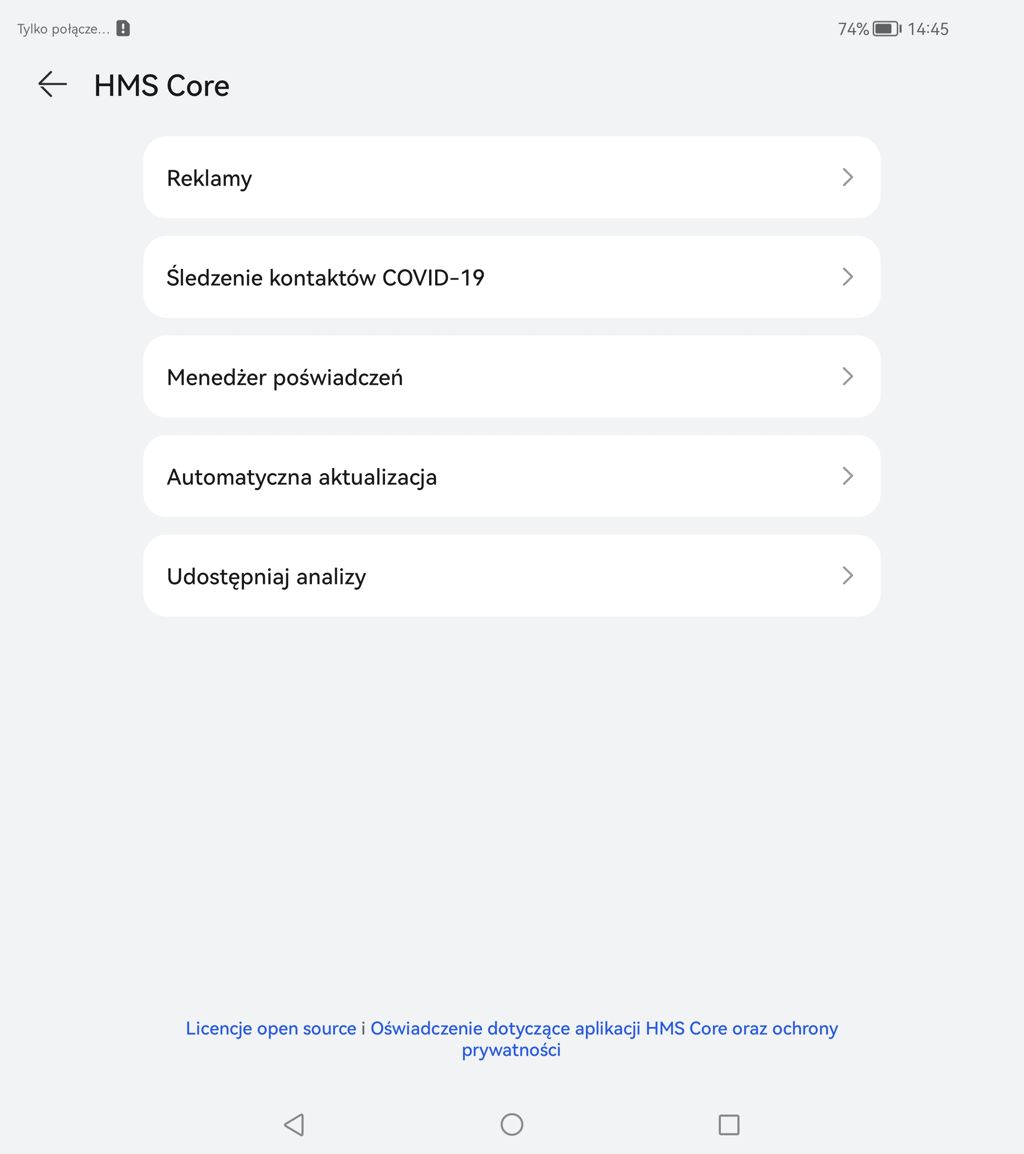Image resolution: width=1024 pixels, height=1154 pixels.
Task: Open Oświadczenie dotyczące aplikacji HMS Core link
Action: point(604,1029)
